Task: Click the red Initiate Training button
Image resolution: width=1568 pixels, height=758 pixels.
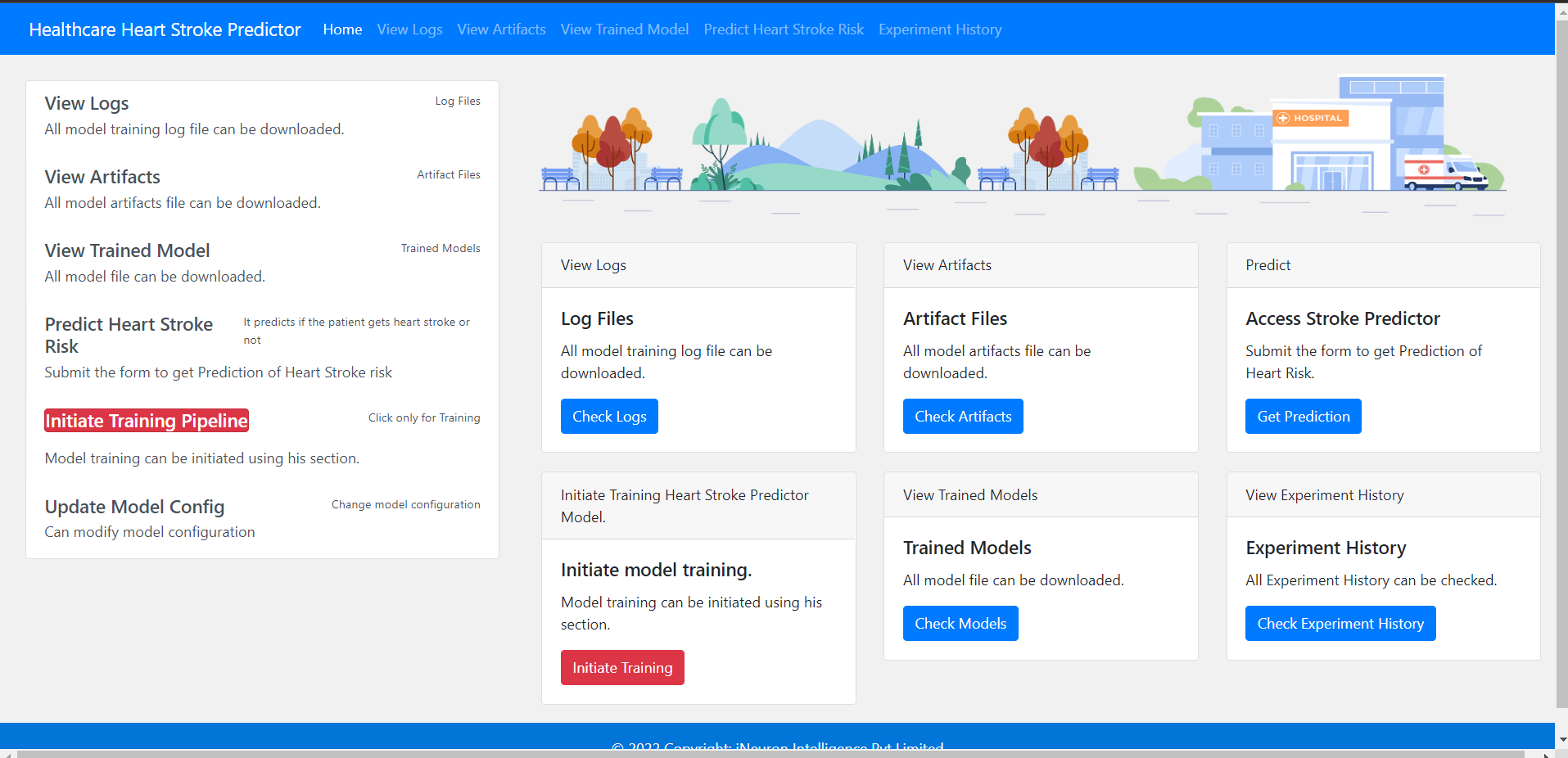Action: click(x=622, y=667)
